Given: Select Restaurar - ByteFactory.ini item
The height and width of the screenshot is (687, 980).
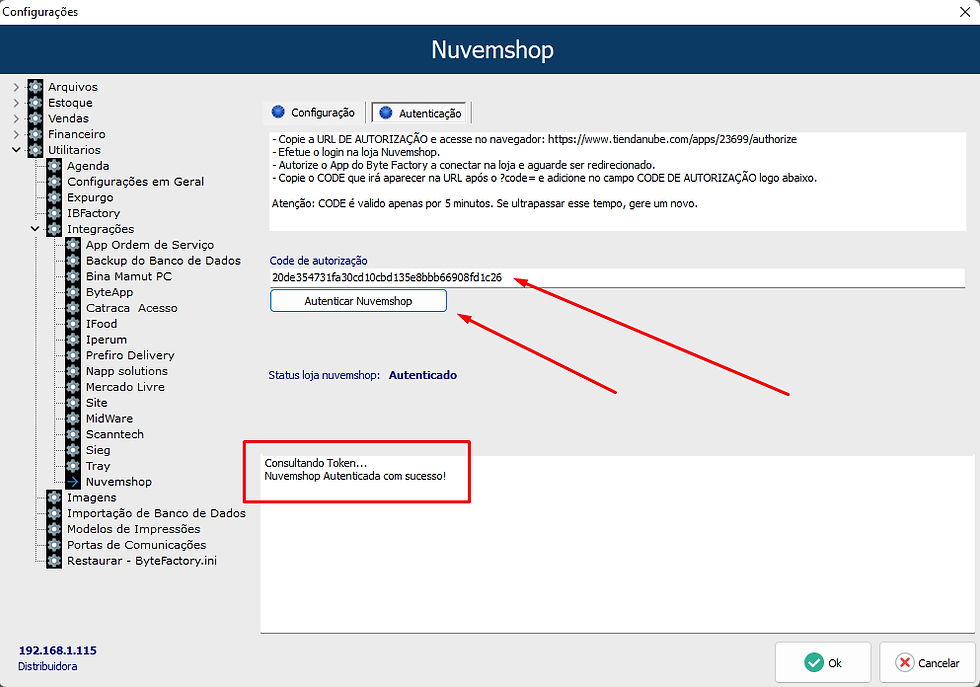Looking at the screenshot, I should click(x=142, y=561).
